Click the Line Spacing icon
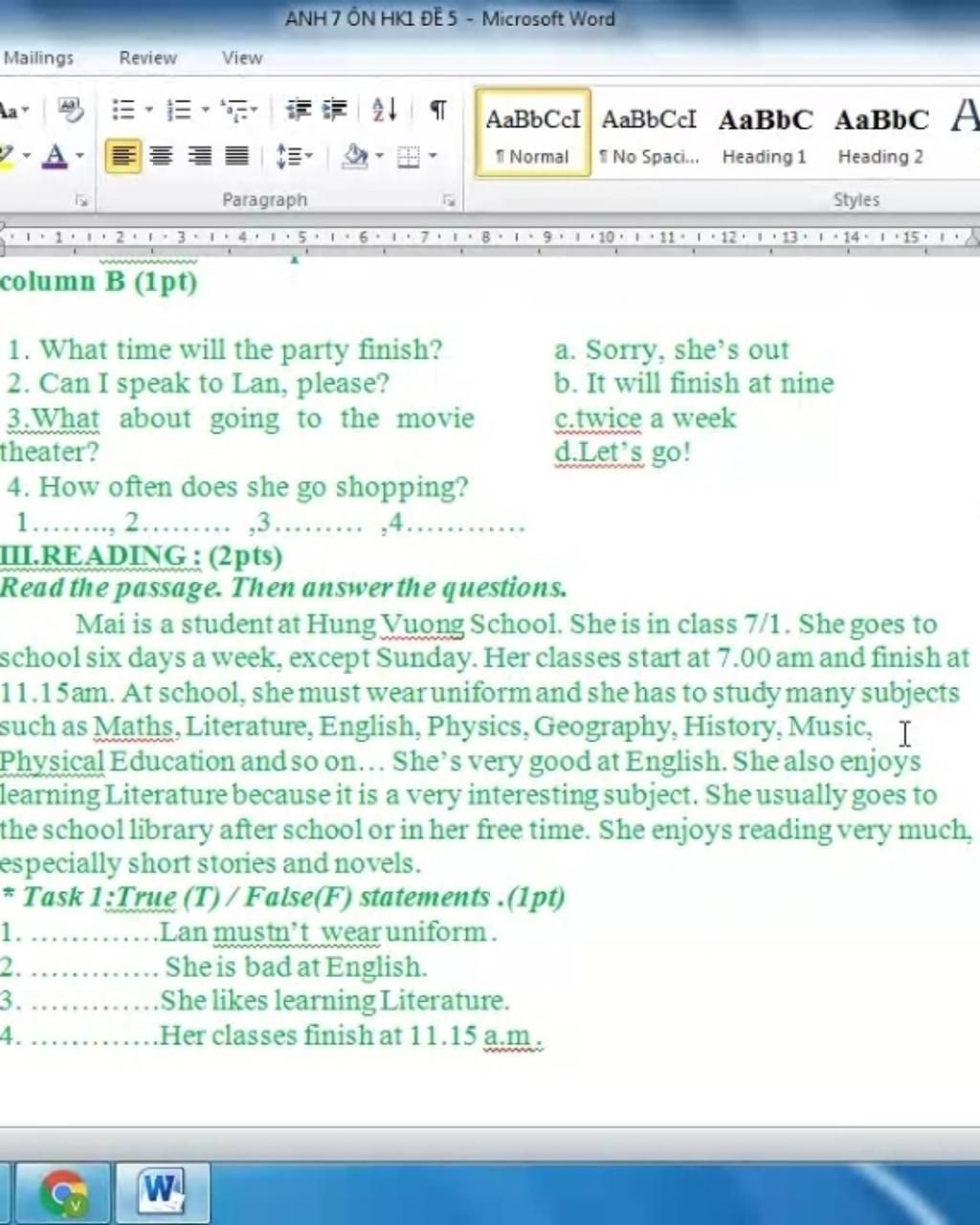 (287, 156)
